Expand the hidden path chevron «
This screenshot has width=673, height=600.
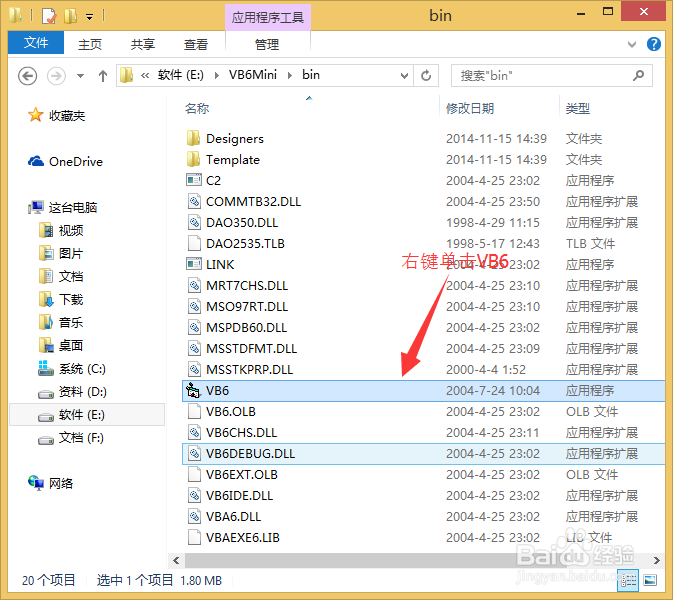pos(145,76)
